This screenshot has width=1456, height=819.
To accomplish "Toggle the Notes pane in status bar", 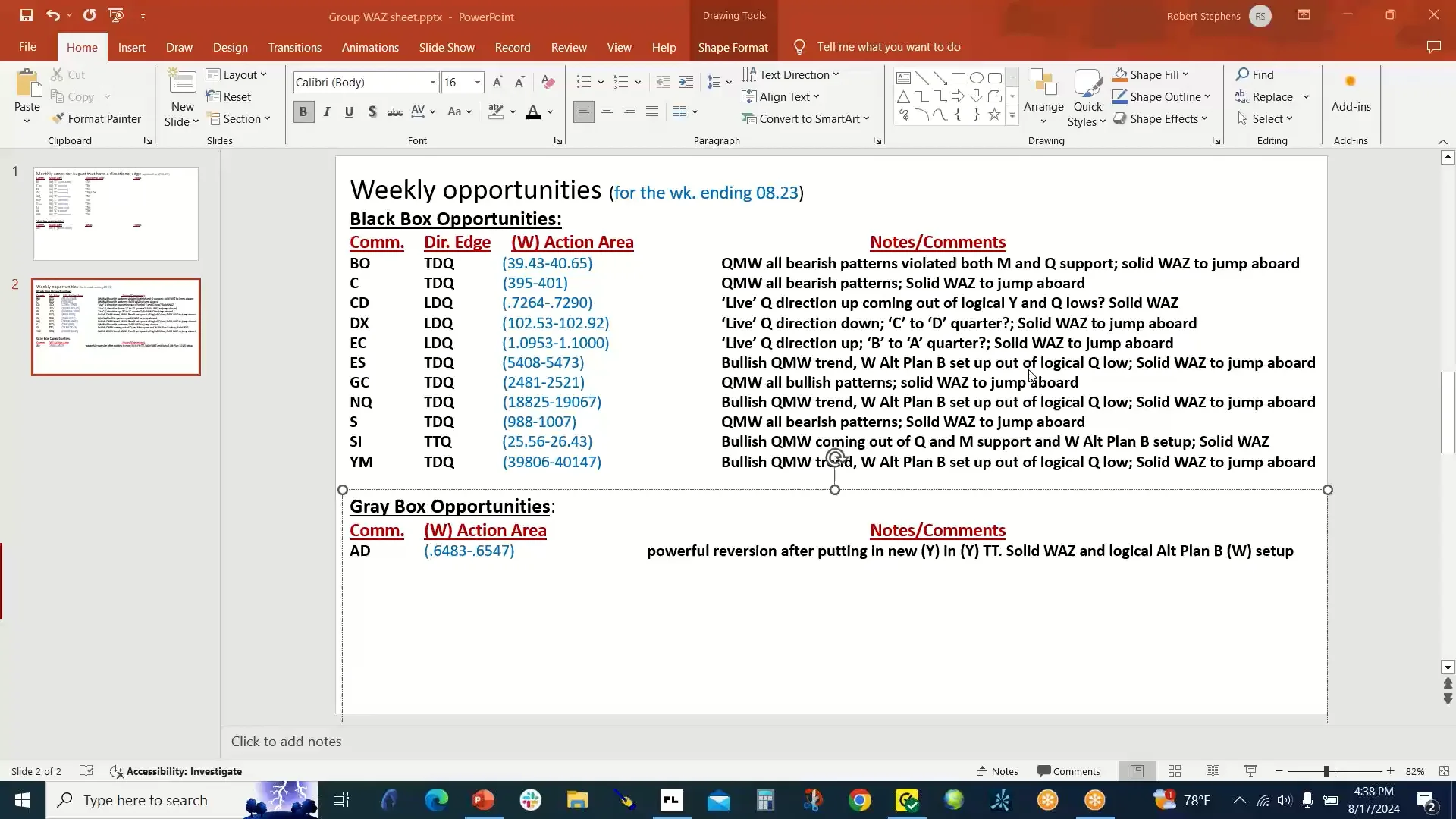I will [x=998, y=771].
